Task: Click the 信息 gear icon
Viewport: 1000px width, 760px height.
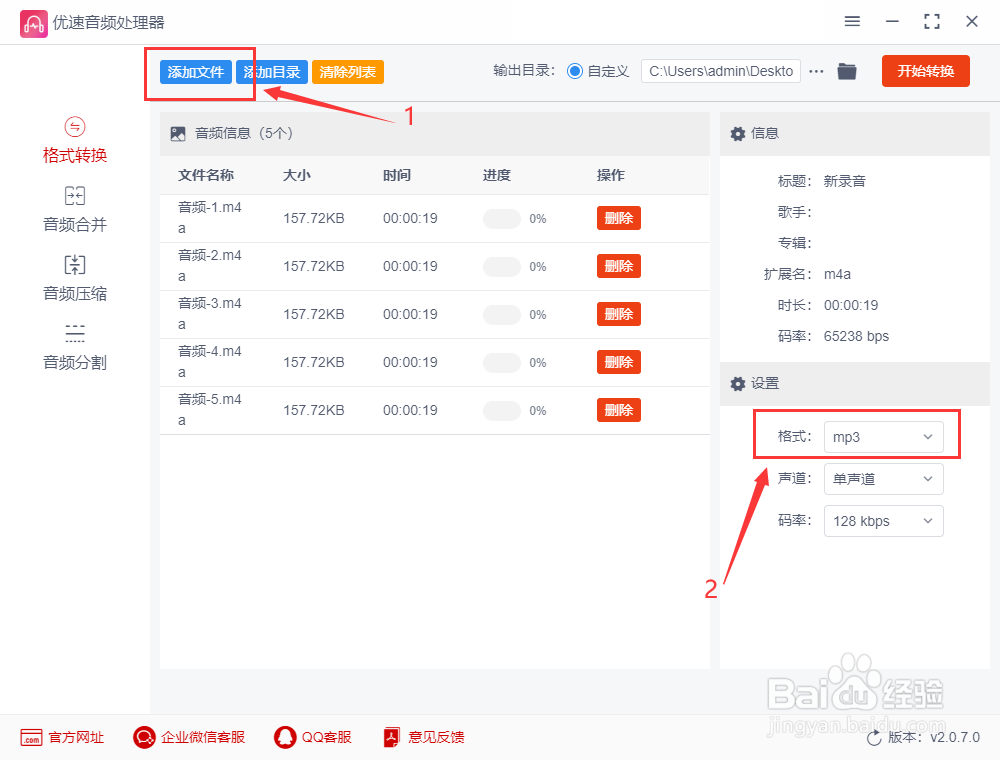Action: pyautogui.click(x=738, y=133)
